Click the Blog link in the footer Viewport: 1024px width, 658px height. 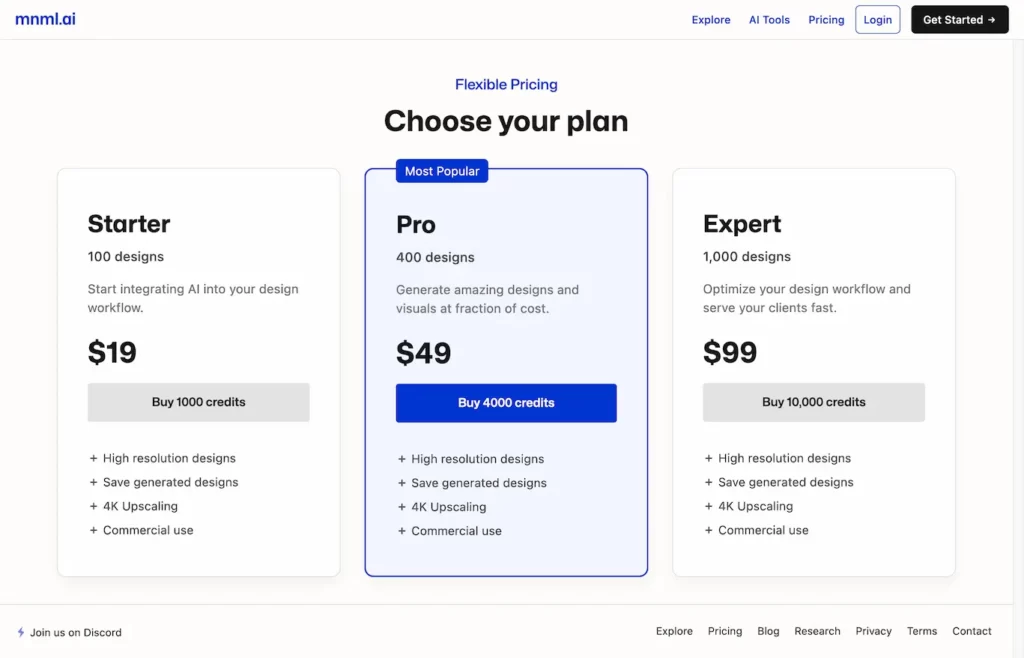click(768, 631)
